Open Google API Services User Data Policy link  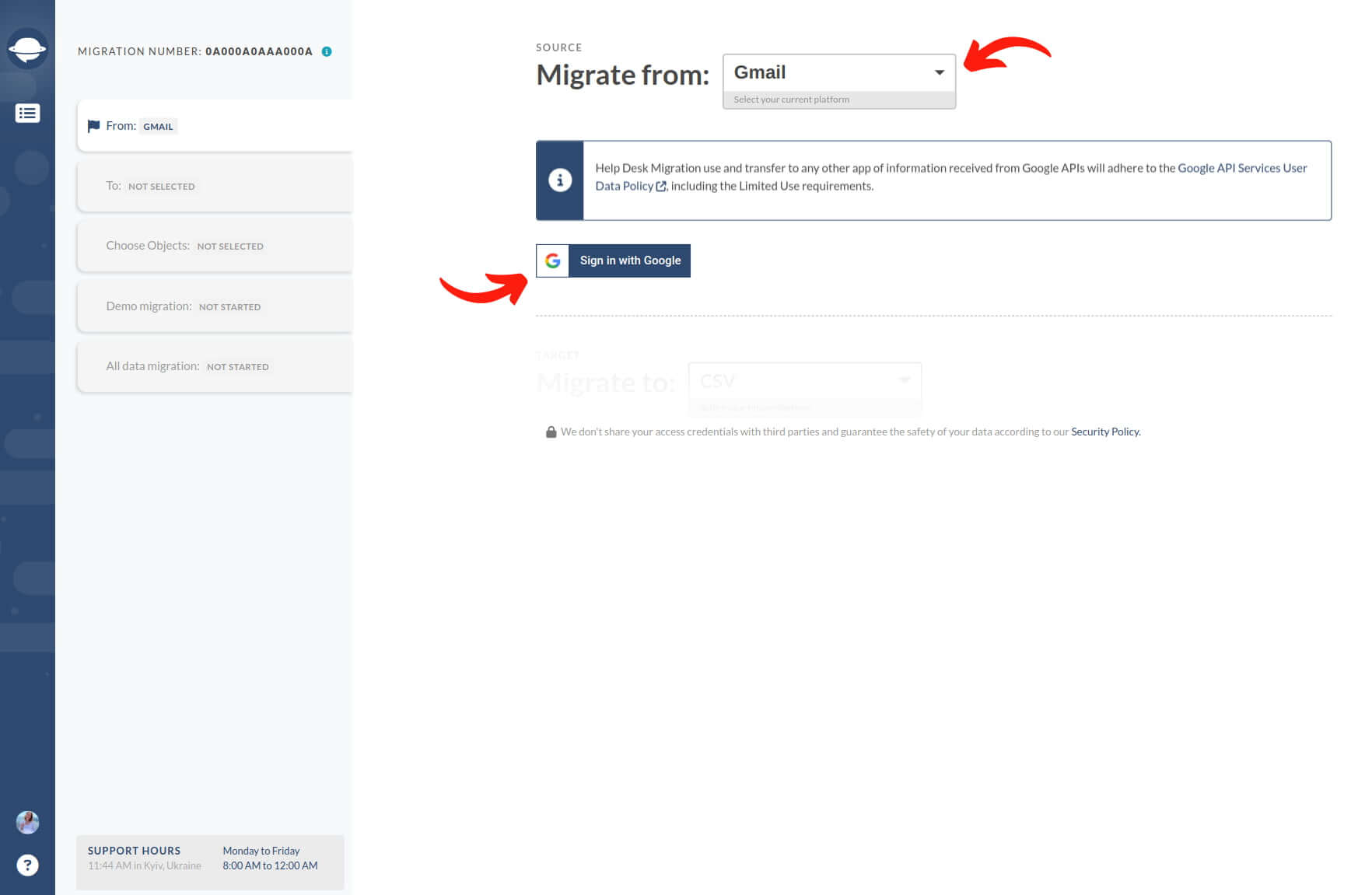(1242, 168)
